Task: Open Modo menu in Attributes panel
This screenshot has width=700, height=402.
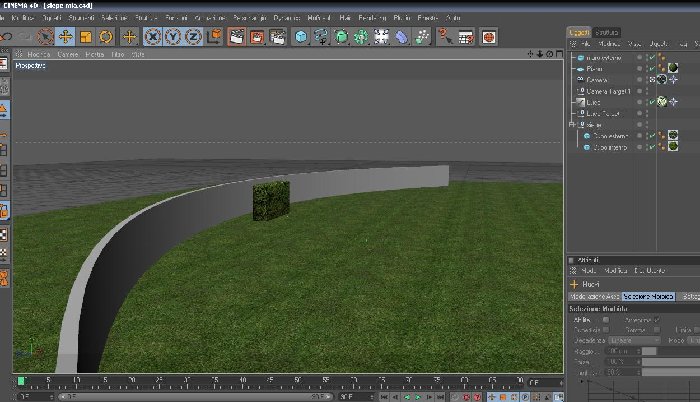Action: tap(588, 271)
